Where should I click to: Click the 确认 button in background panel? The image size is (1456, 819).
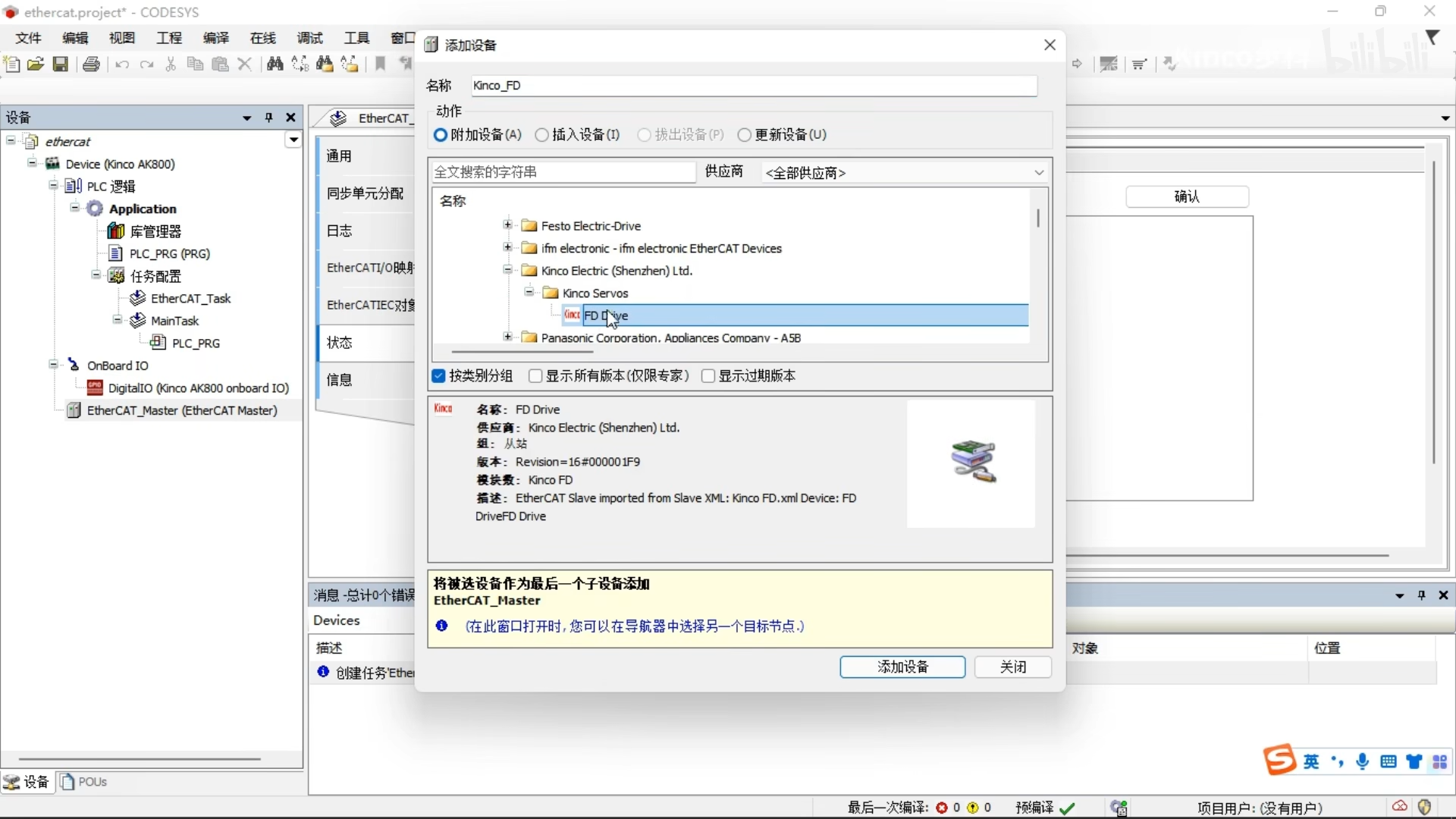[1187, 197]
